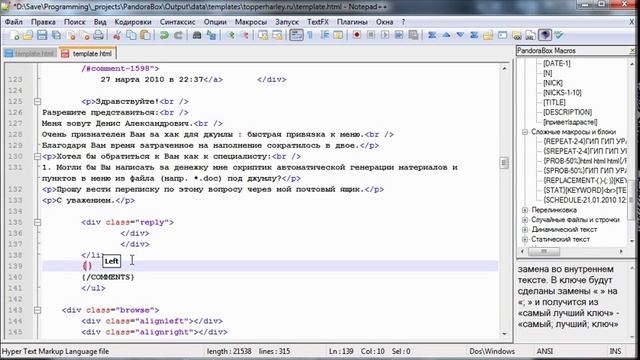Viewport: 640px width, 360px height.
Task: Click the blue down-triangle plugin icon
Action: (x=460, y=36)
